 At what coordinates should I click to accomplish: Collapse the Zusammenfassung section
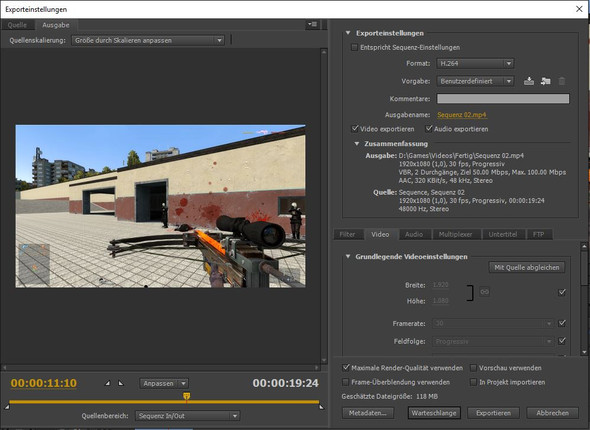tap(357, 144)
